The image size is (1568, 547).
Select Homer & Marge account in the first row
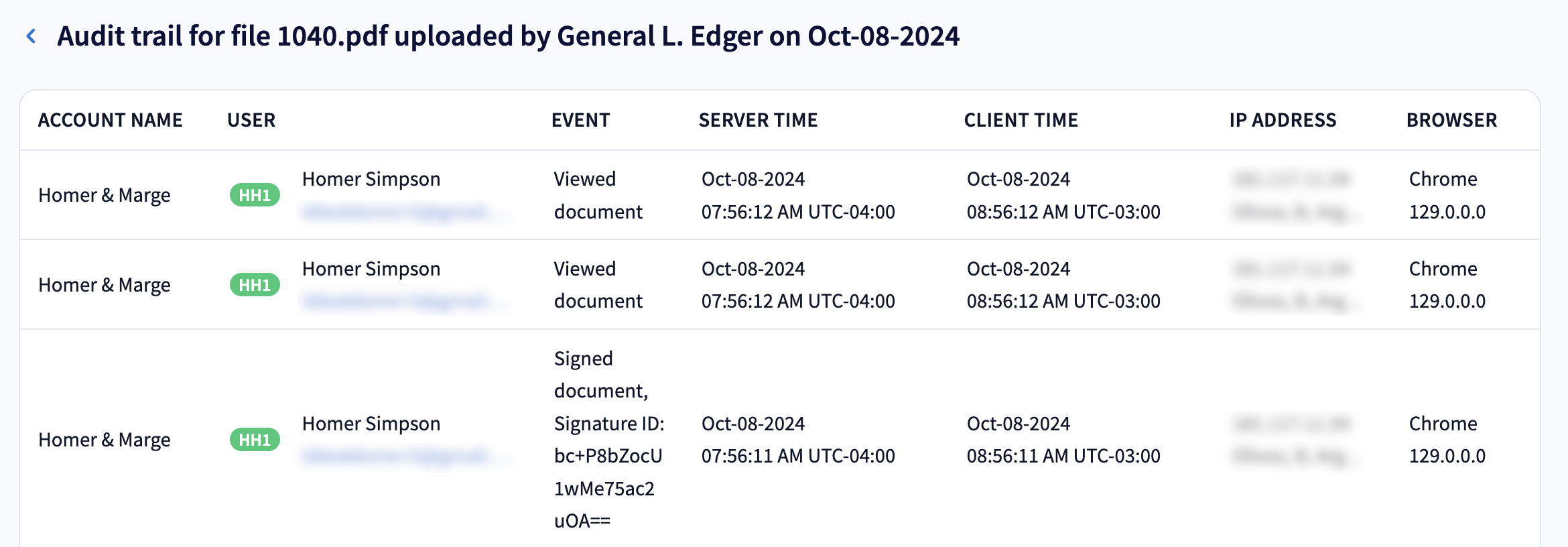click(105, 195)
